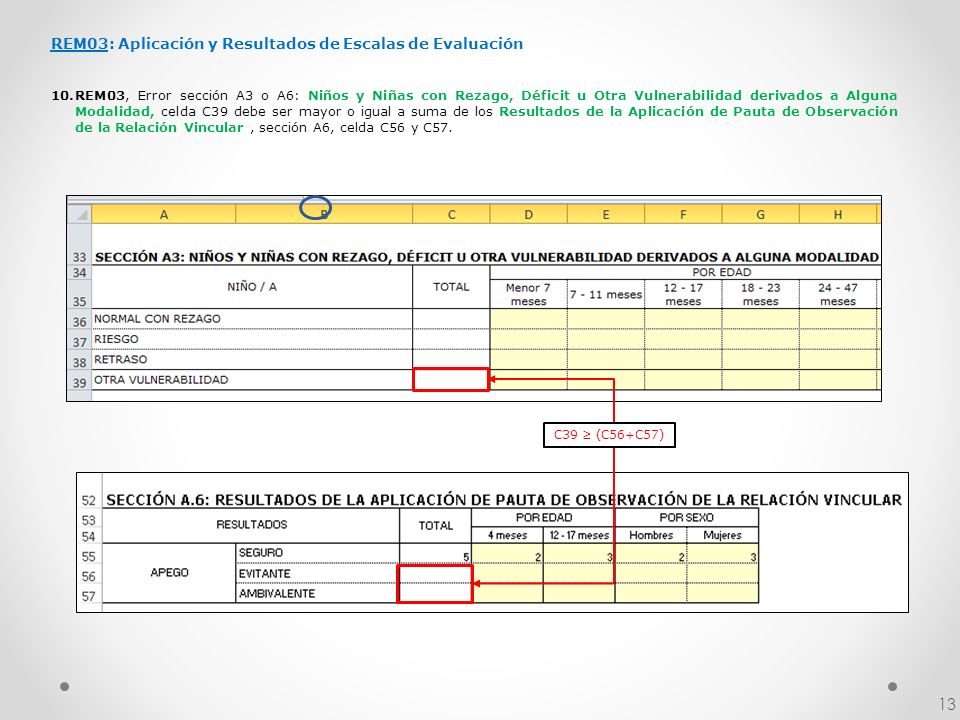This screenshot has height=720, width=960.
Task: Select the APEGO merged cell
Action: pyautogui.click(x=170, y=572)
